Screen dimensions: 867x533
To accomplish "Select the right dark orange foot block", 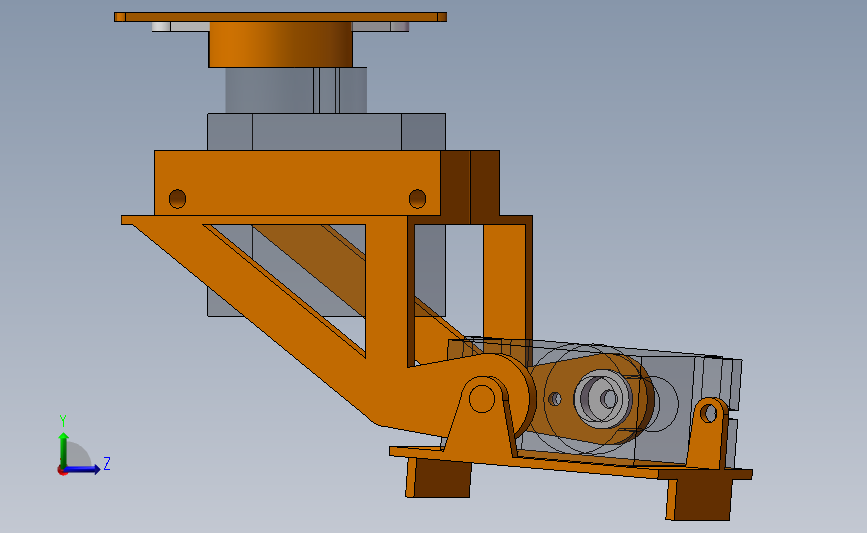I will coord(699,499).
